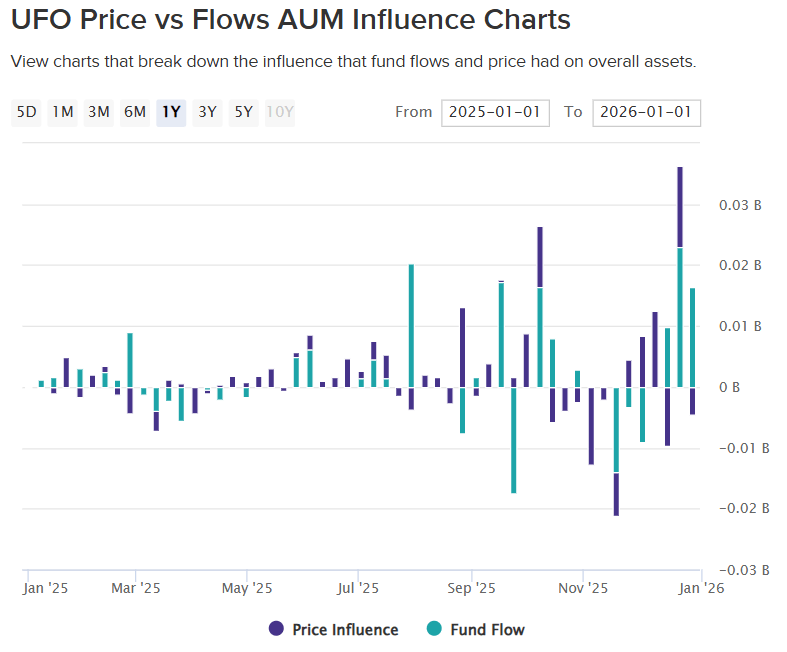Click the teal Fund Flow legend dot
Image resolution: width=787 pixels, height=652 pixels.
(434, 629)
